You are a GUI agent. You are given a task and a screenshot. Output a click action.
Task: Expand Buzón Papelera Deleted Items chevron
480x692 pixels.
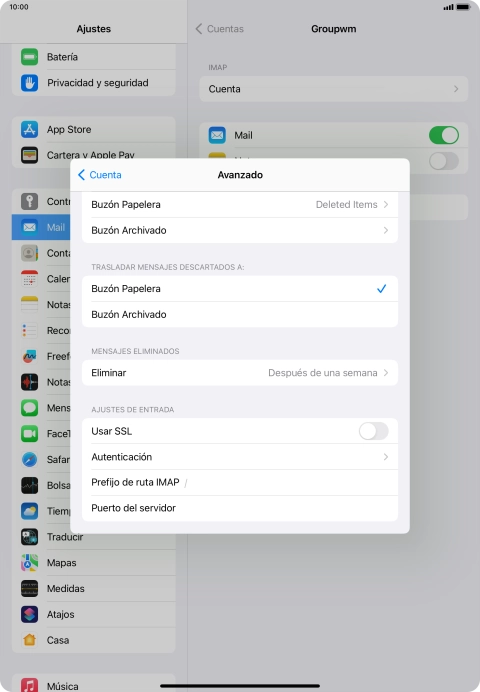pos(386,204)
